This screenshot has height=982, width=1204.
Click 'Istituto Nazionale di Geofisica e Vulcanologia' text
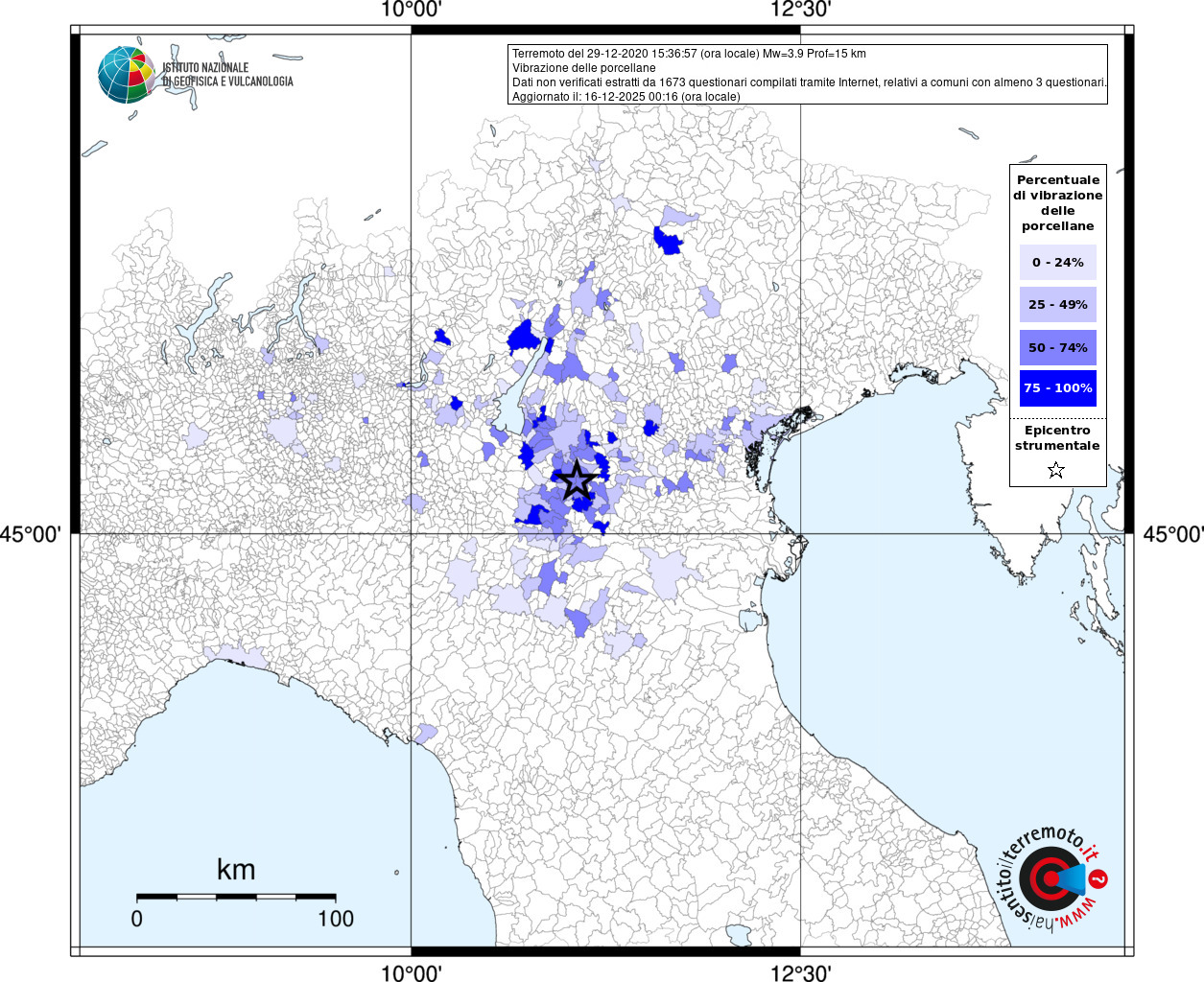point(227,75)
